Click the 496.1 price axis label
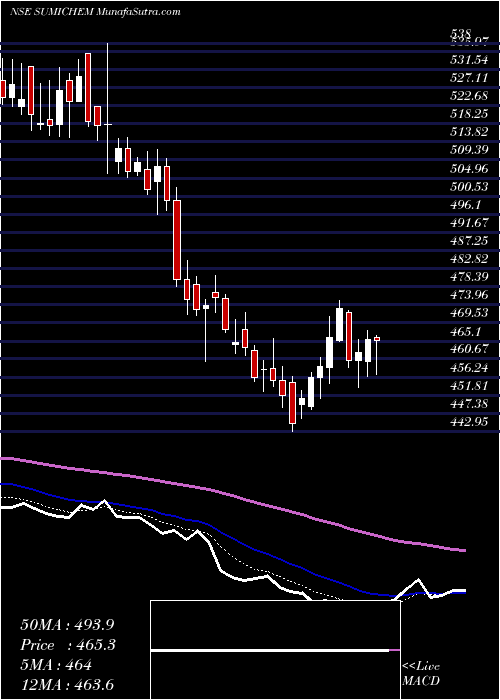This screenshot has height=700, width=500. [468, 204]
